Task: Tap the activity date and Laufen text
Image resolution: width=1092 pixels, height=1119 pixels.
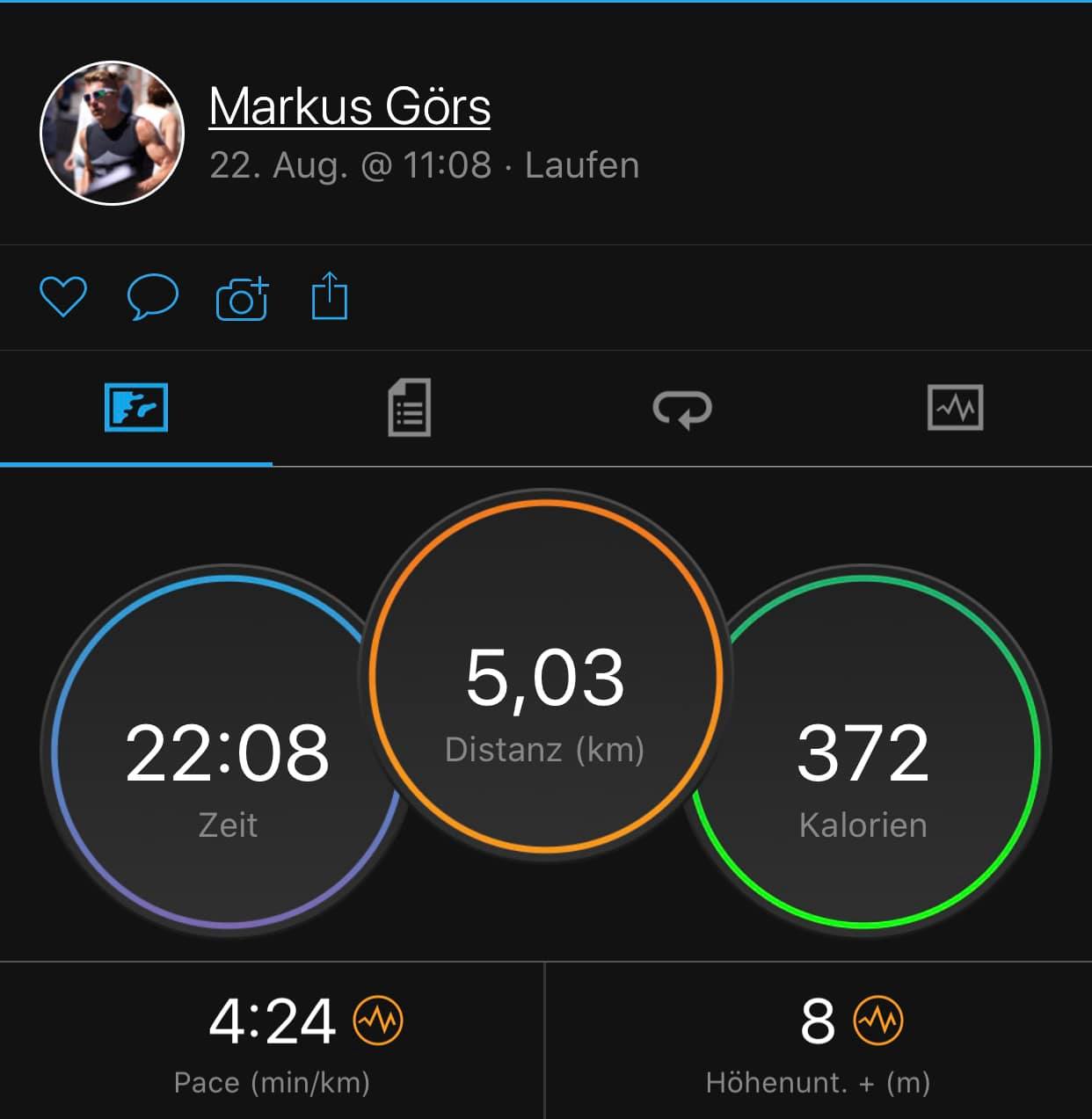Action: click(425, 165)
